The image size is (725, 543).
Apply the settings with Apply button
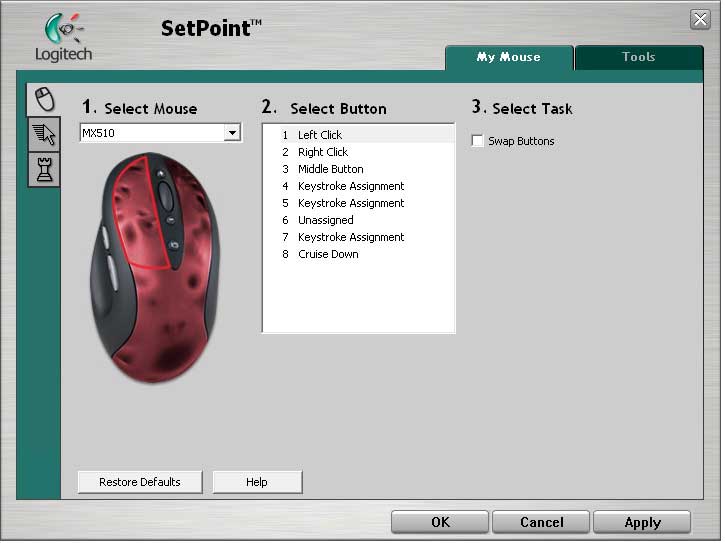pyautogui.click(x=642, y=522)
